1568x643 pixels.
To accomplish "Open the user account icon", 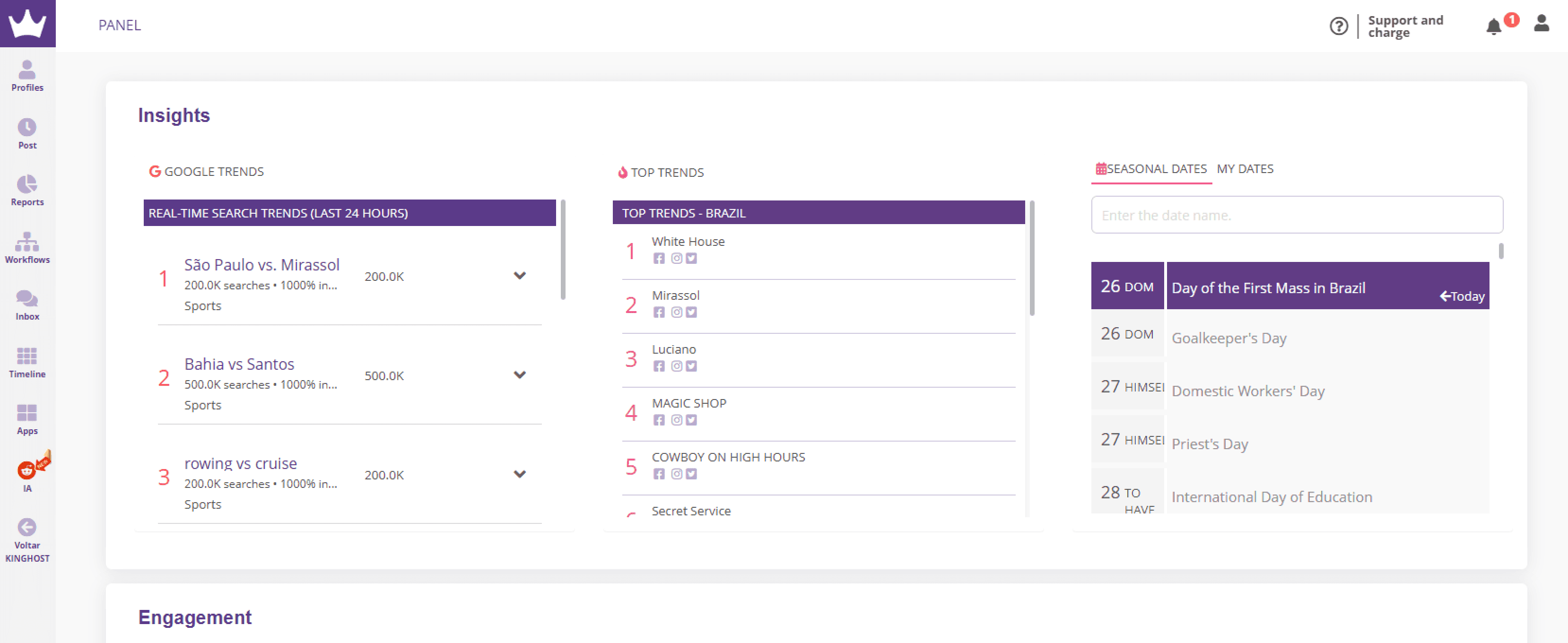I will [1541, 24].
